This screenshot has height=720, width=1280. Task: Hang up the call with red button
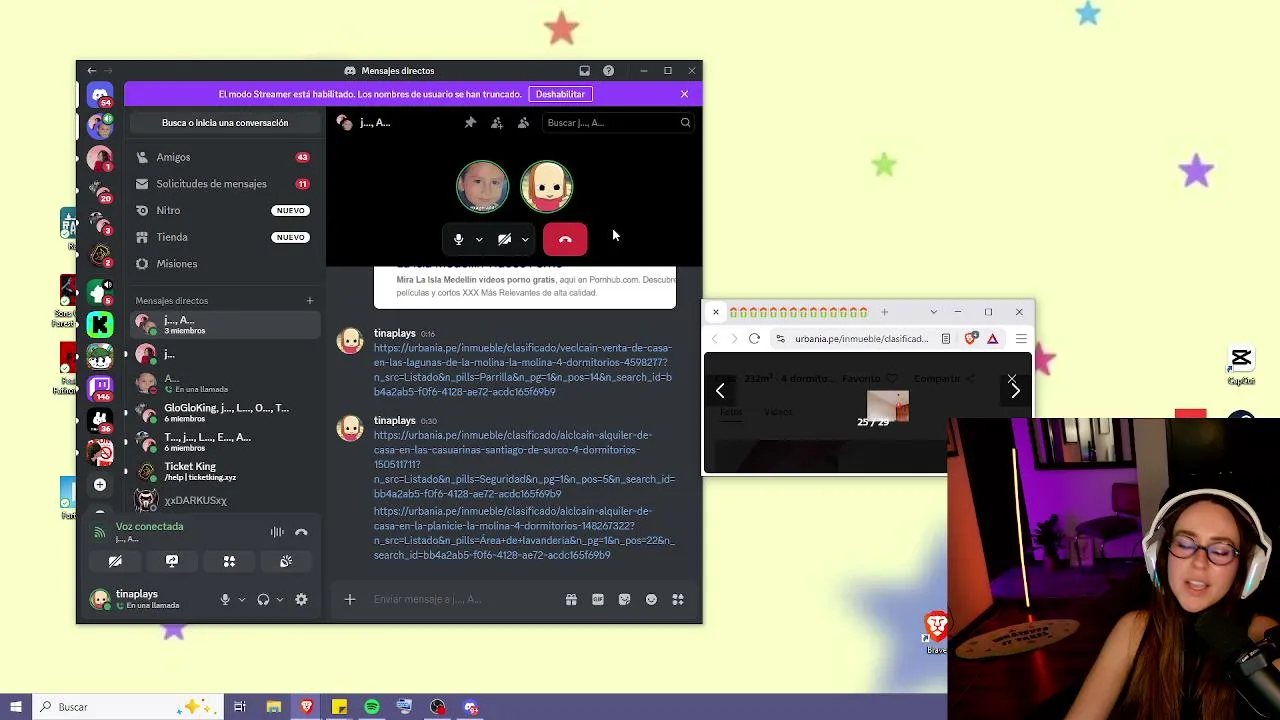pyautogui.click(x=565, y=239)
